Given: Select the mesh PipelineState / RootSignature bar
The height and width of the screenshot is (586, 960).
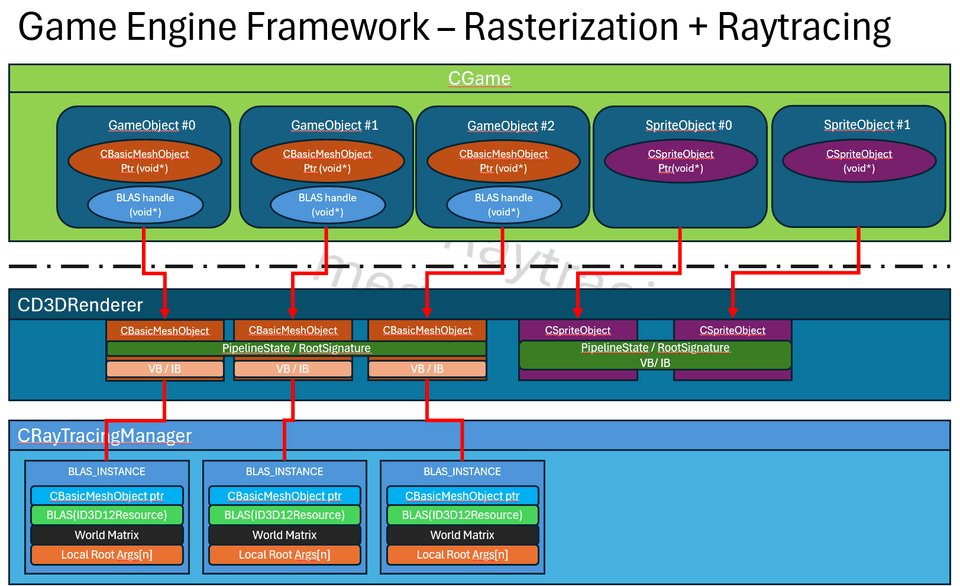Looking at the screenshot, I should [296, 348].
